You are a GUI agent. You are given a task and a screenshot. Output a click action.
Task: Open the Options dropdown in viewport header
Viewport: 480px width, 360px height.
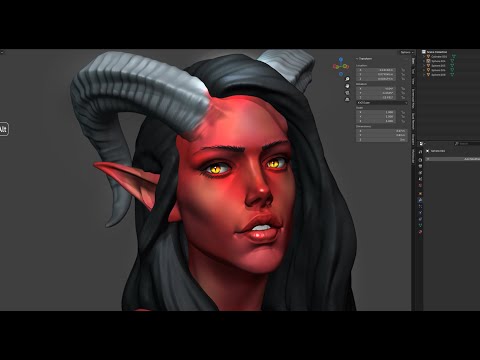point(407,52)
